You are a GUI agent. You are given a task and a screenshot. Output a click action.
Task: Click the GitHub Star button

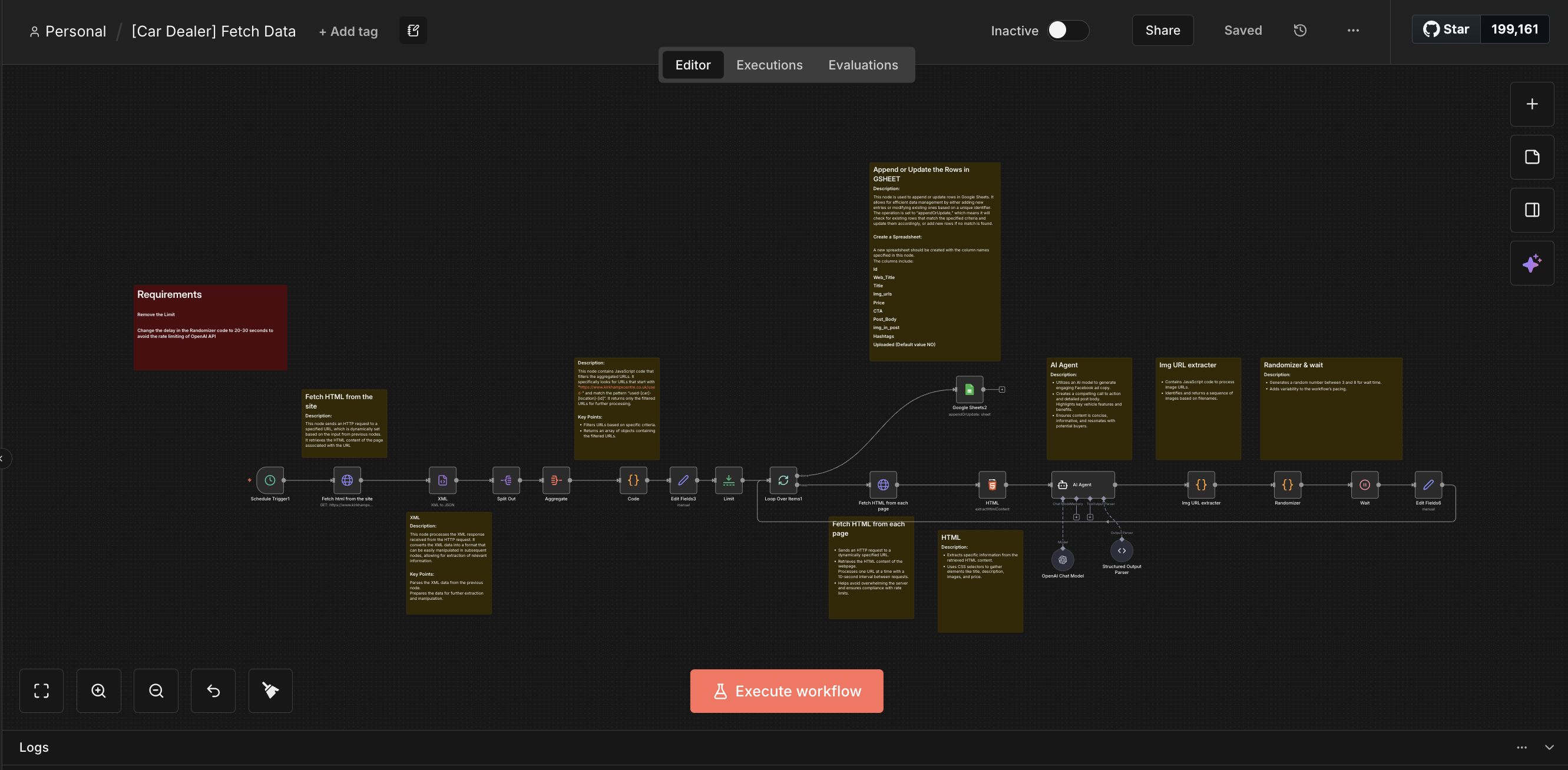pos(1446,29)
